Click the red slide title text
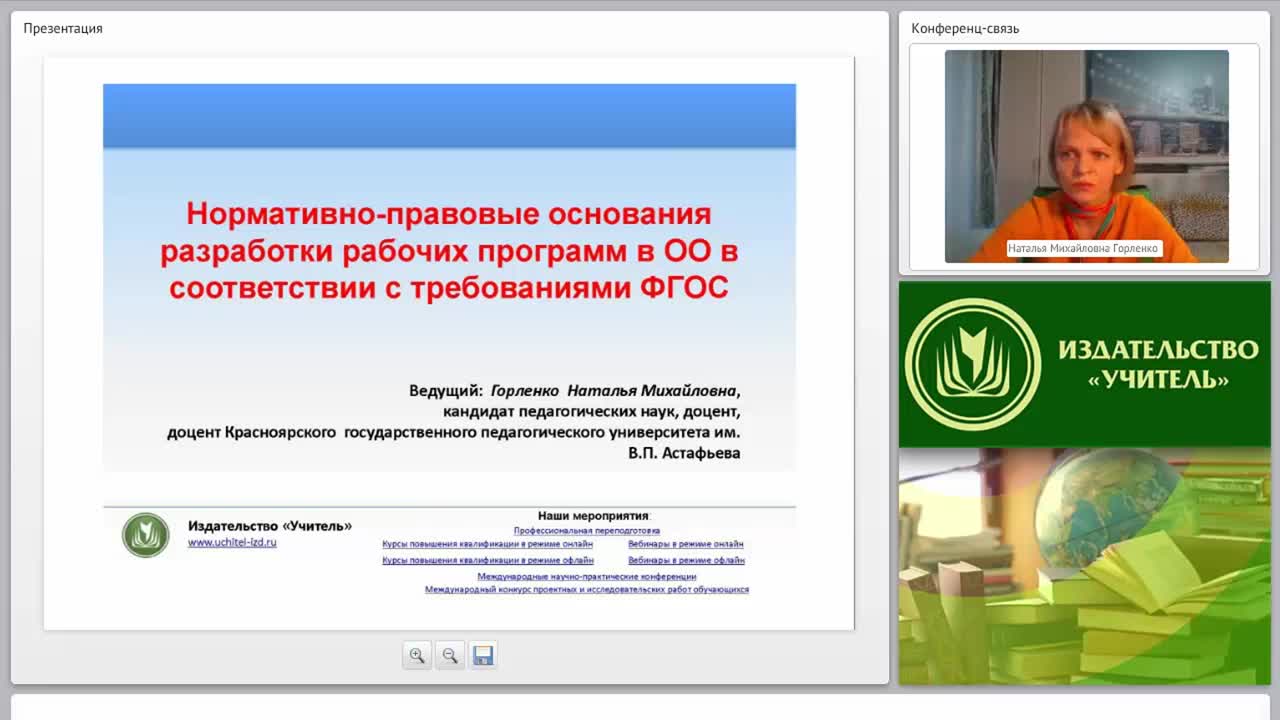The image size is (1280, 720). 449,250
